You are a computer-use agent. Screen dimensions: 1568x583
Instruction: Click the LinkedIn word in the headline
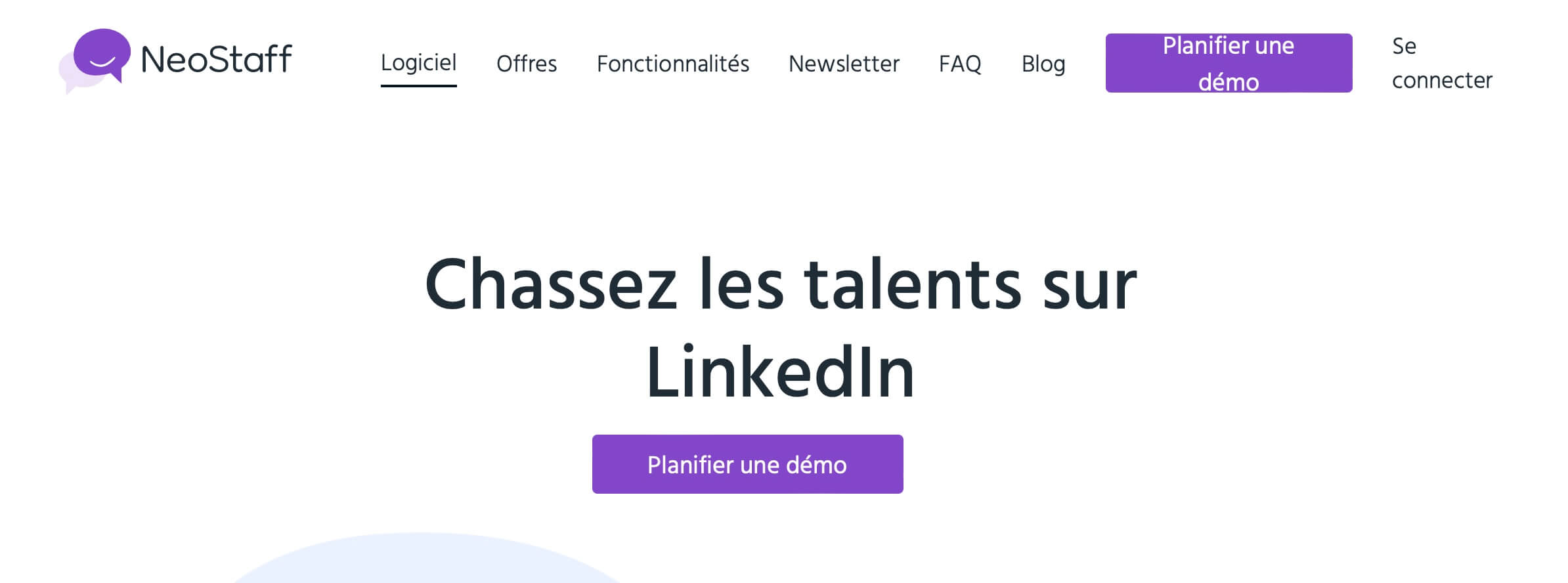click(780, 372)
